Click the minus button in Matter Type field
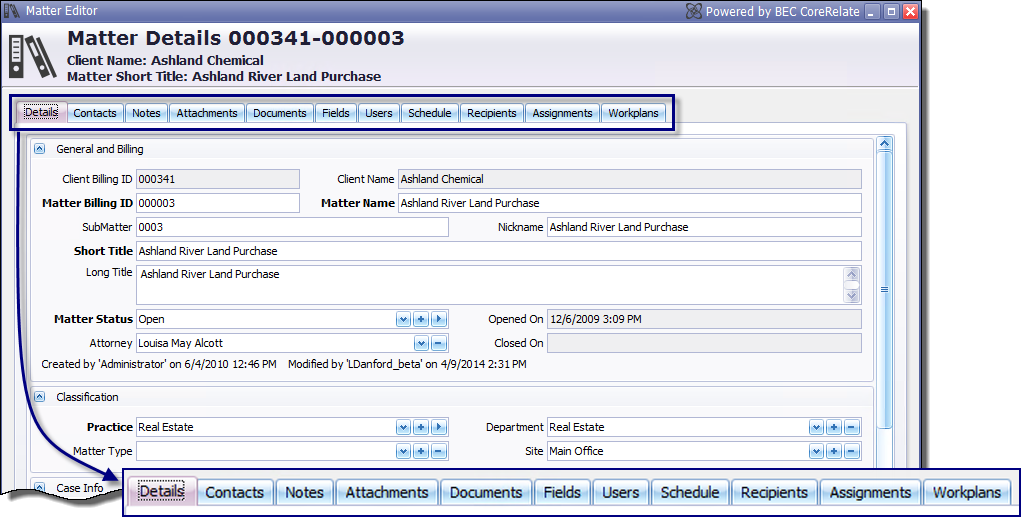This screenshot has width=1029, height=523. pyautogui.click(x=439, y=451)
